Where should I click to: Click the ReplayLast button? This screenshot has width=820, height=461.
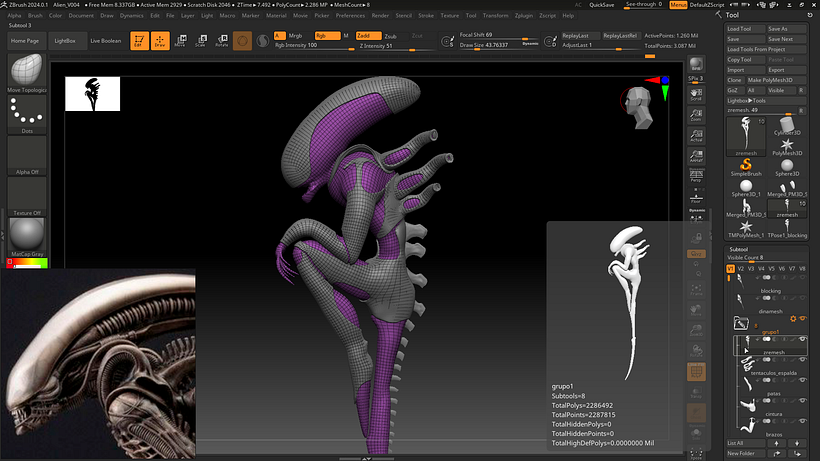click(580, 36)
